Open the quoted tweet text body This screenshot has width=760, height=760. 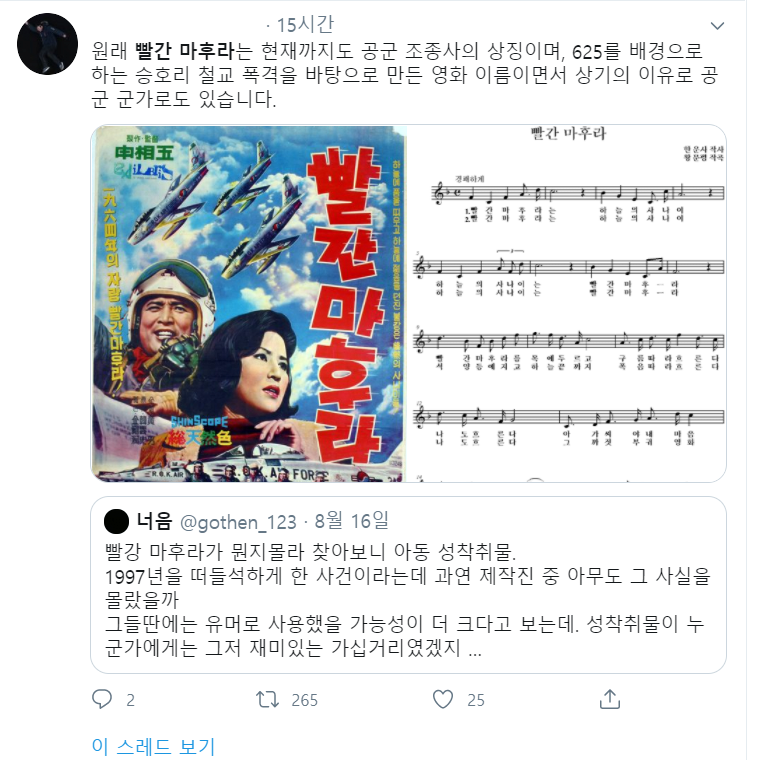[408, 600]
